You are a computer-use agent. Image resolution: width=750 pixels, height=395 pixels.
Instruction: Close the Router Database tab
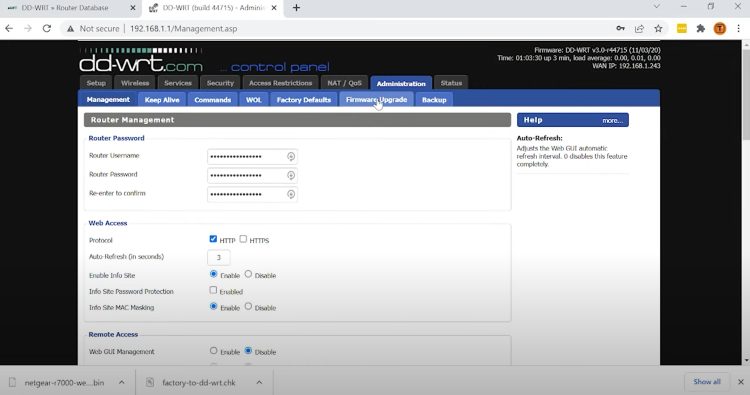(133, 8)
